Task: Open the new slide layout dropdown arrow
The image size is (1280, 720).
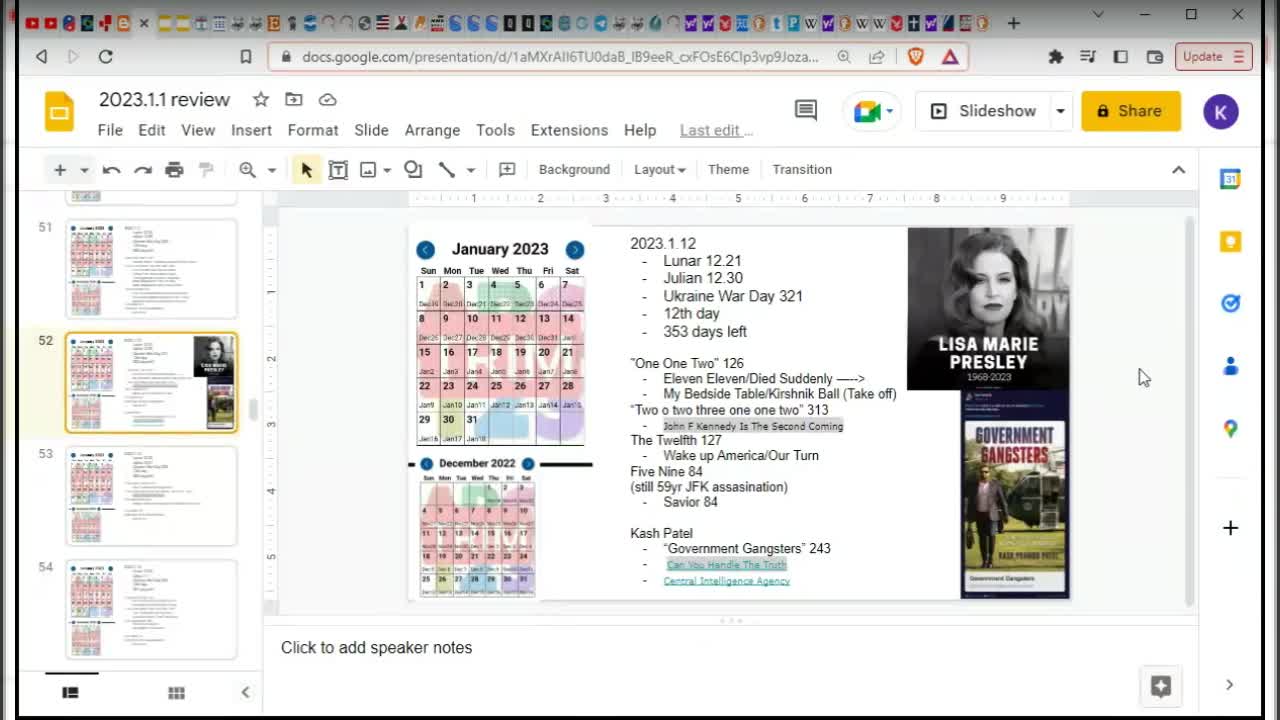Action: pyautogui.click(x=84, y=170)
